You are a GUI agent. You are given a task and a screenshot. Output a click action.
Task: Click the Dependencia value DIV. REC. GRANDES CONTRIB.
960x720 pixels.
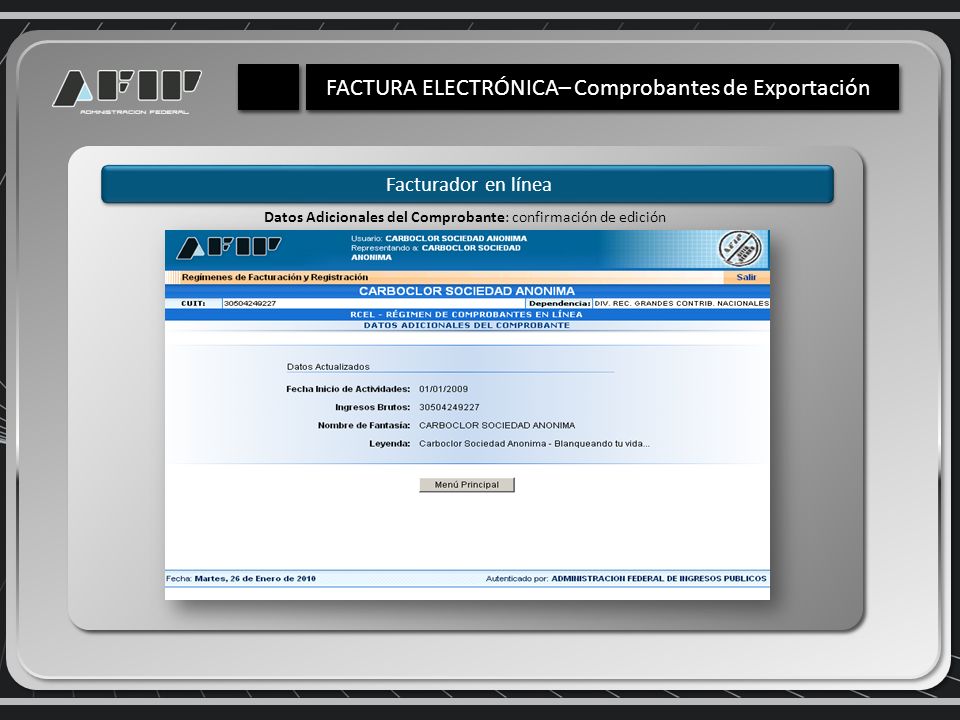(x=681, y=303)
